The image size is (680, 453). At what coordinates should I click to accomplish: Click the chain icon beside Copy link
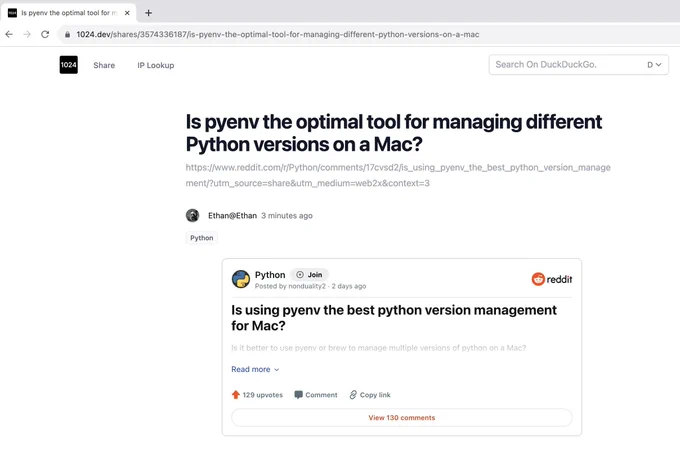coord(353,394)
